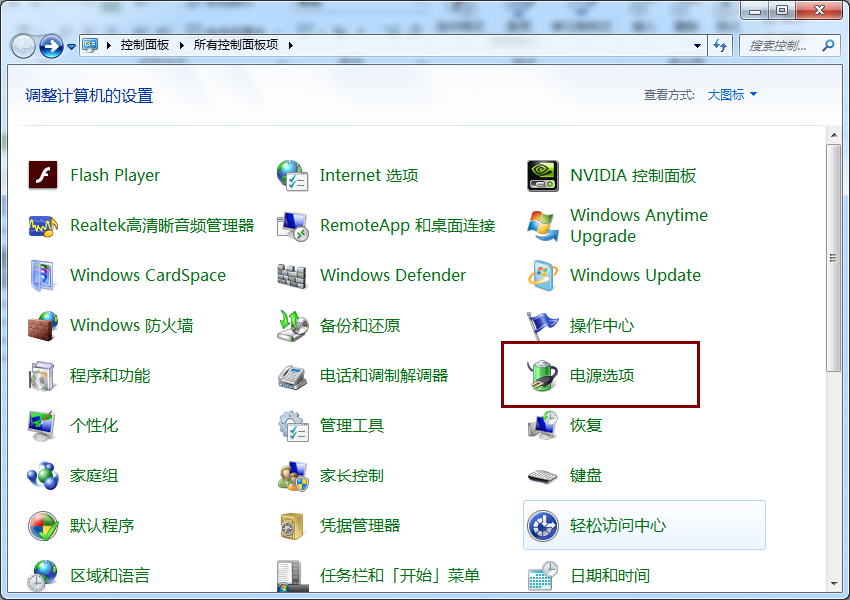The image size is (850, 600).
Task: Open the Flash Player link text
Action: click(115, 176)
